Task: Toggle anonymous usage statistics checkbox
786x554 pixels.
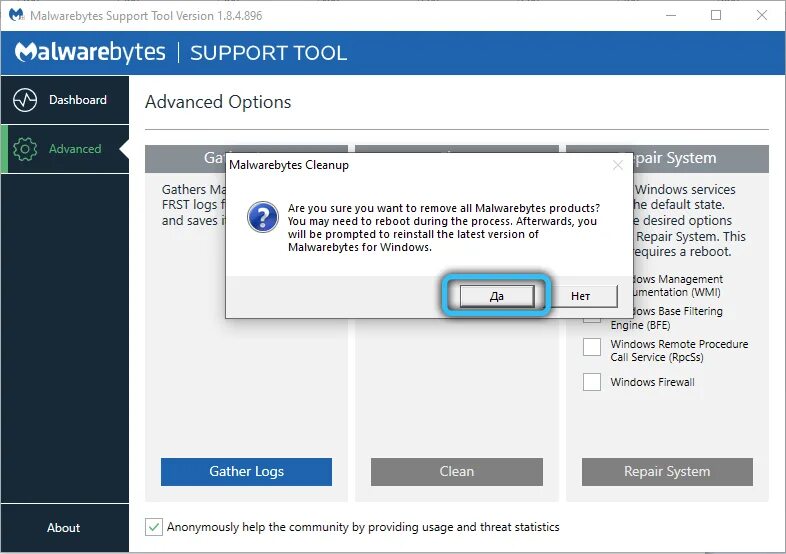Action: coord(154,527)
